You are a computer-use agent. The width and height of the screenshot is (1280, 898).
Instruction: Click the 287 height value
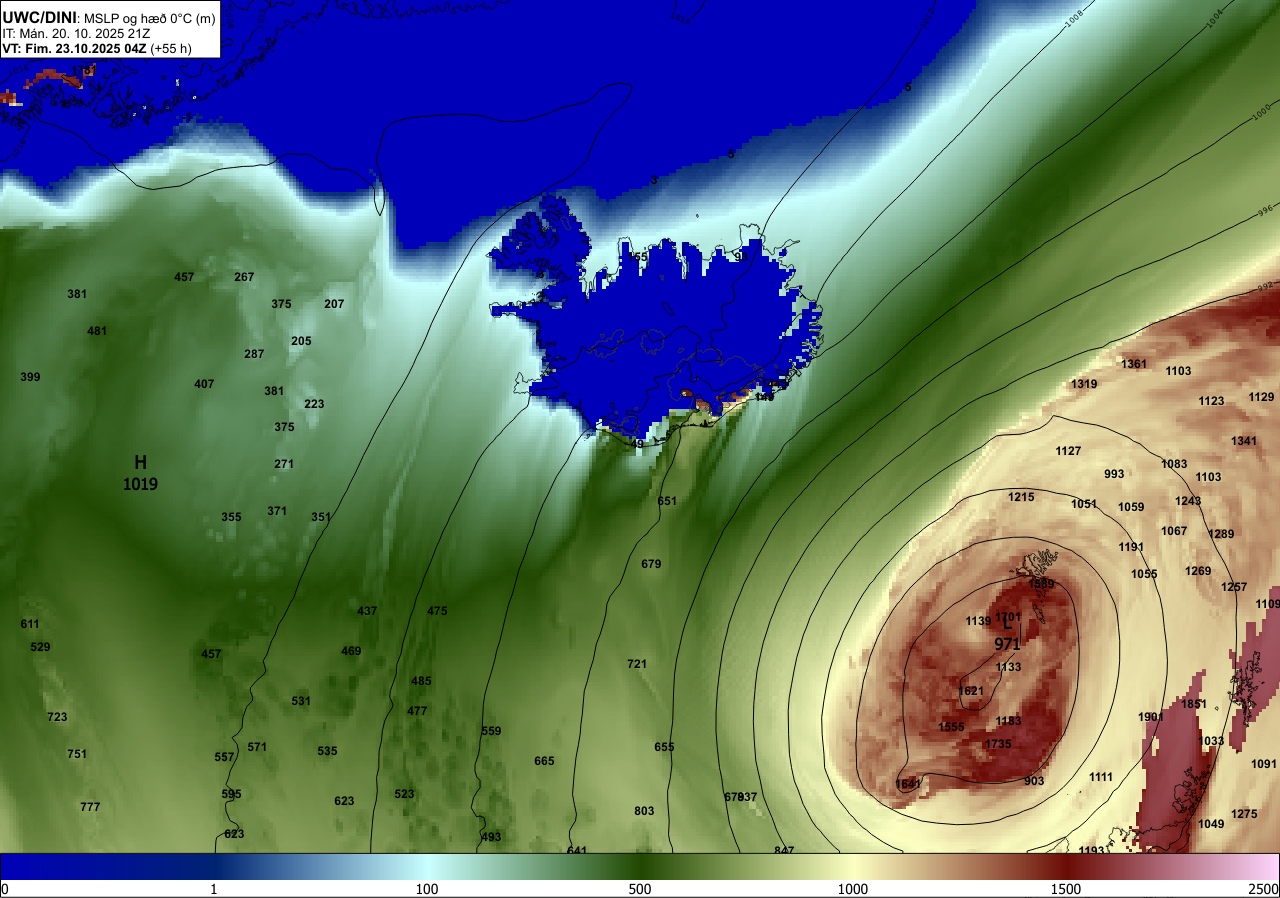point(254,354)
